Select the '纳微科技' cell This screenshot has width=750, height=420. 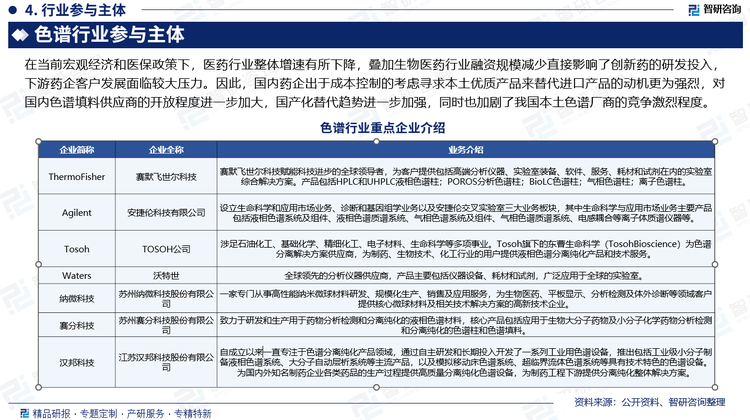point(77,298)
